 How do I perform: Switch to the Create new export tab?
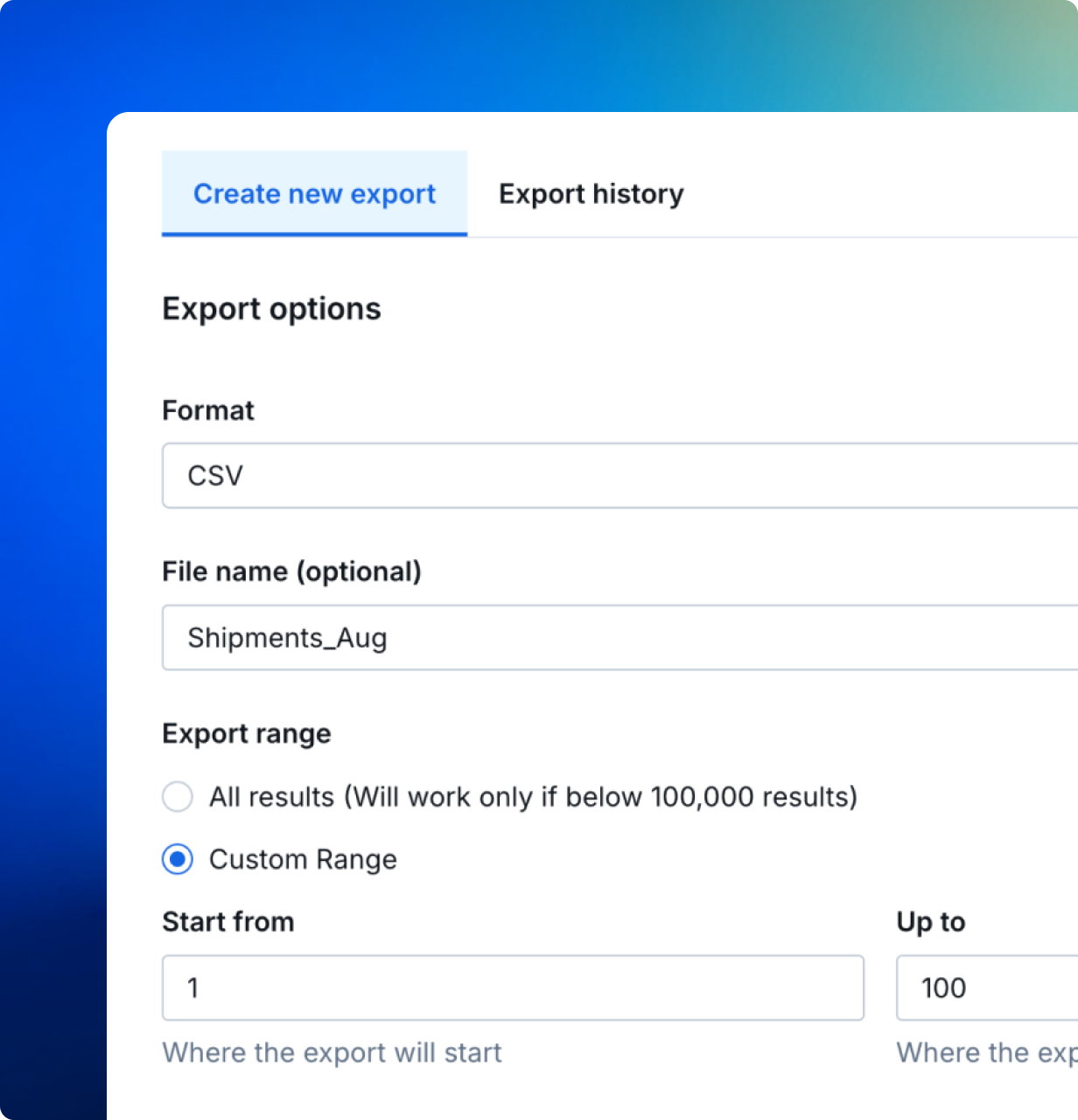tap(314, 193)
